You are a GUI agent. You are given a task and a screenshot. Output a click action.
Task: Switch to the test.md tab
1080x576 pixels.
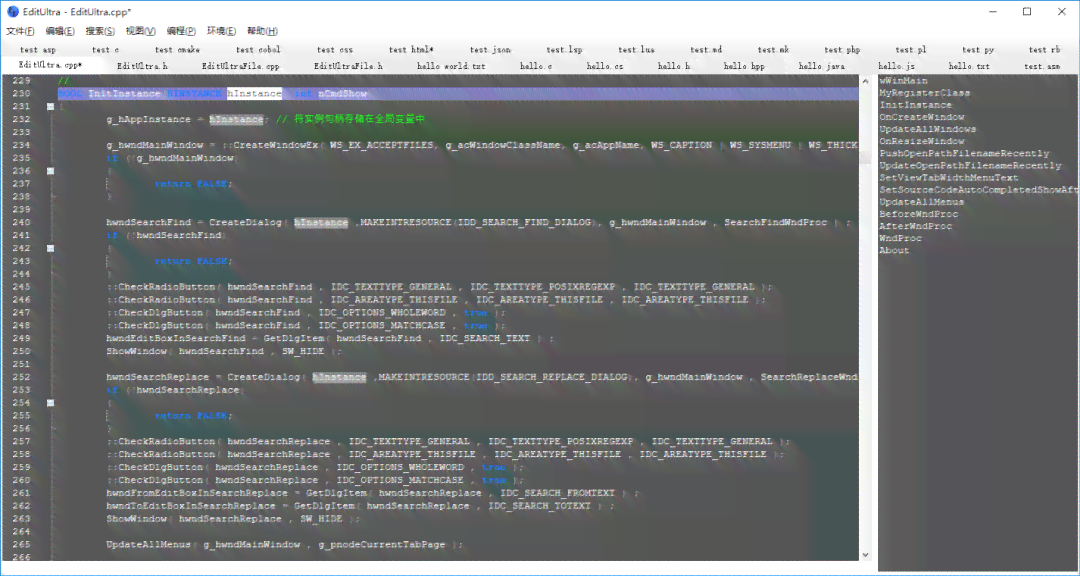click(x=706, y=50)
